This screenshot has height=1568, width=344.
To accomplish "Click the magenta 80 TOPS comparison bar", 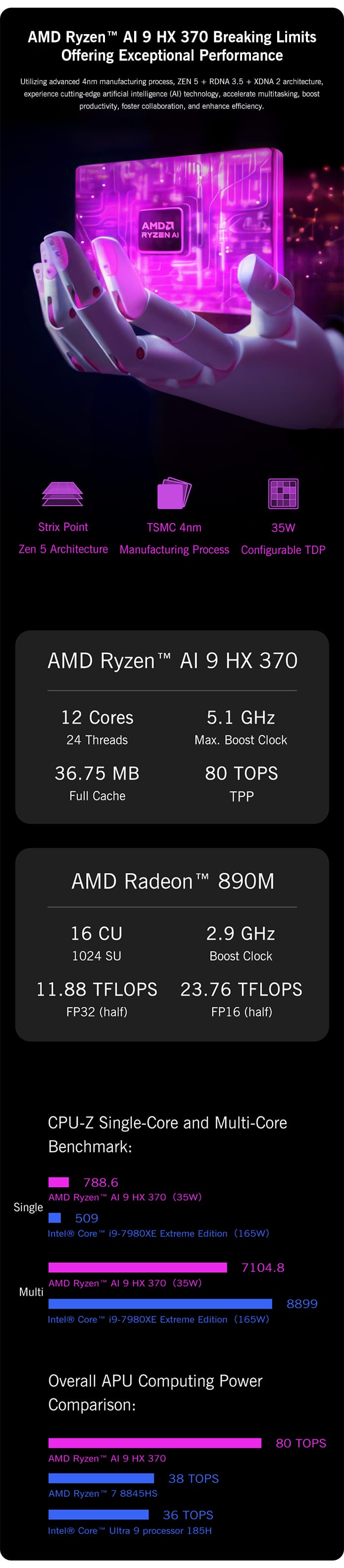I will (x=154, y=1443).
